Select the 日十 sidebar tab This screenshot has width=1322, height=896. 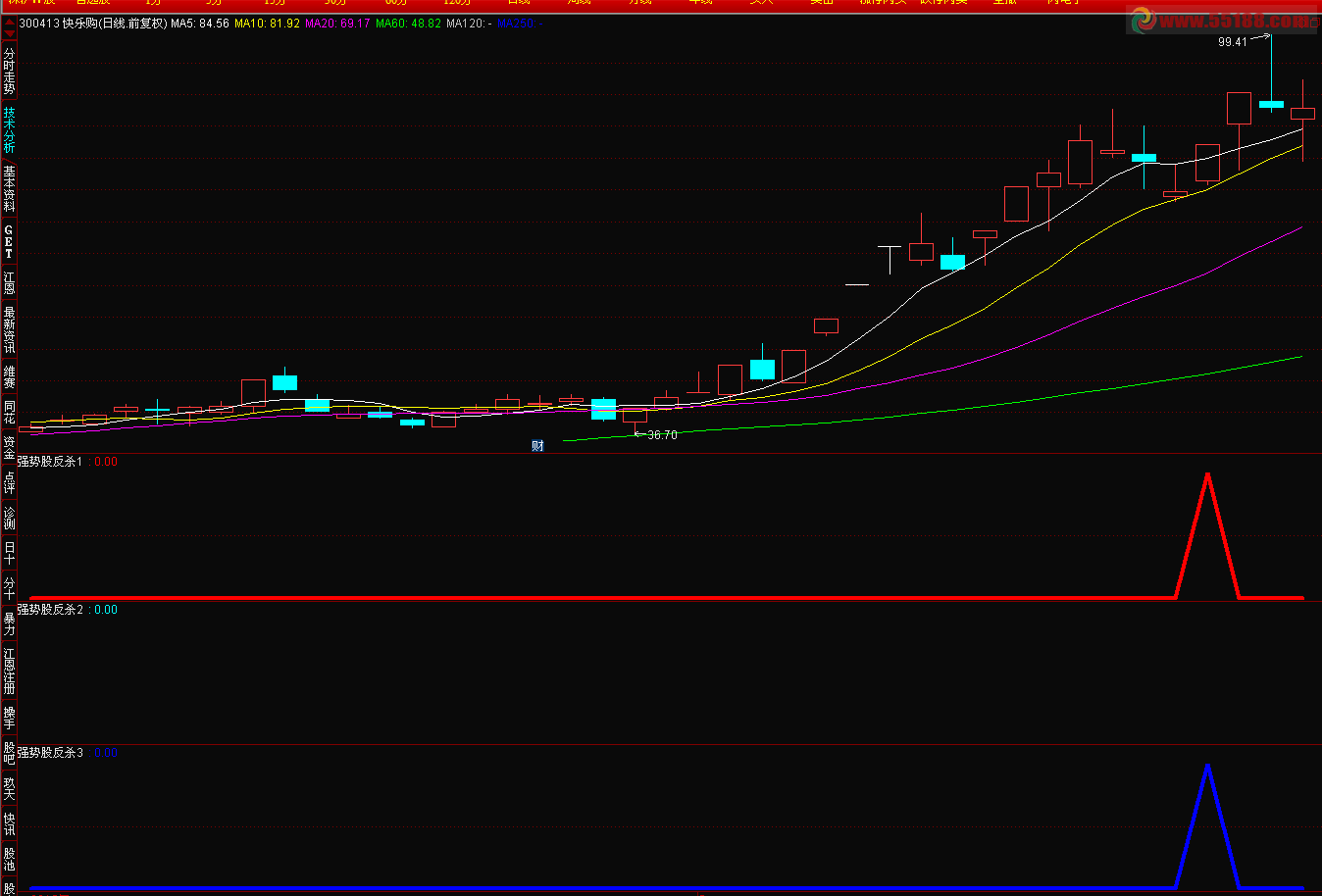(9, 553)
